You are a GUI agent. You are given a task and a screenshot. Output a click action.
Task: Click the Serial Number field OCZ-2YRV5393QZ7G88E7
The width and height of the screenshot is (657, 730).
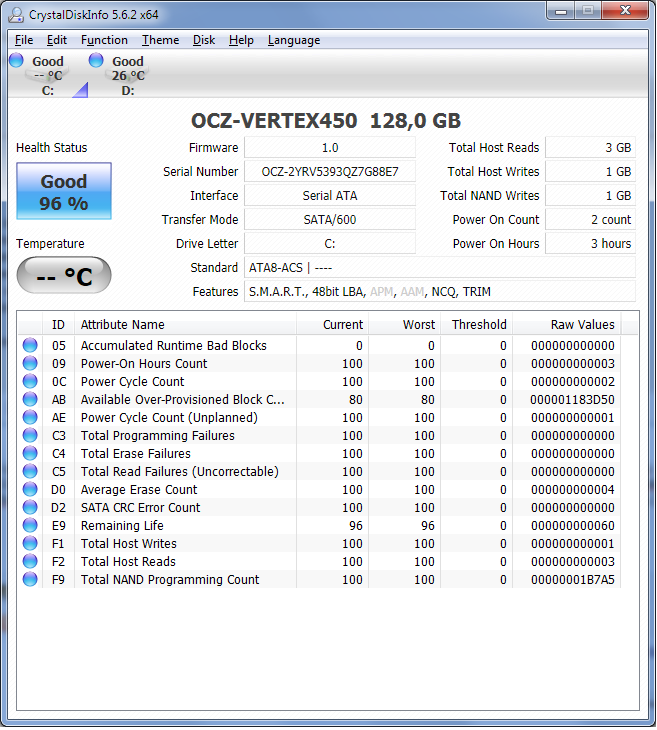tap(330, 172)
